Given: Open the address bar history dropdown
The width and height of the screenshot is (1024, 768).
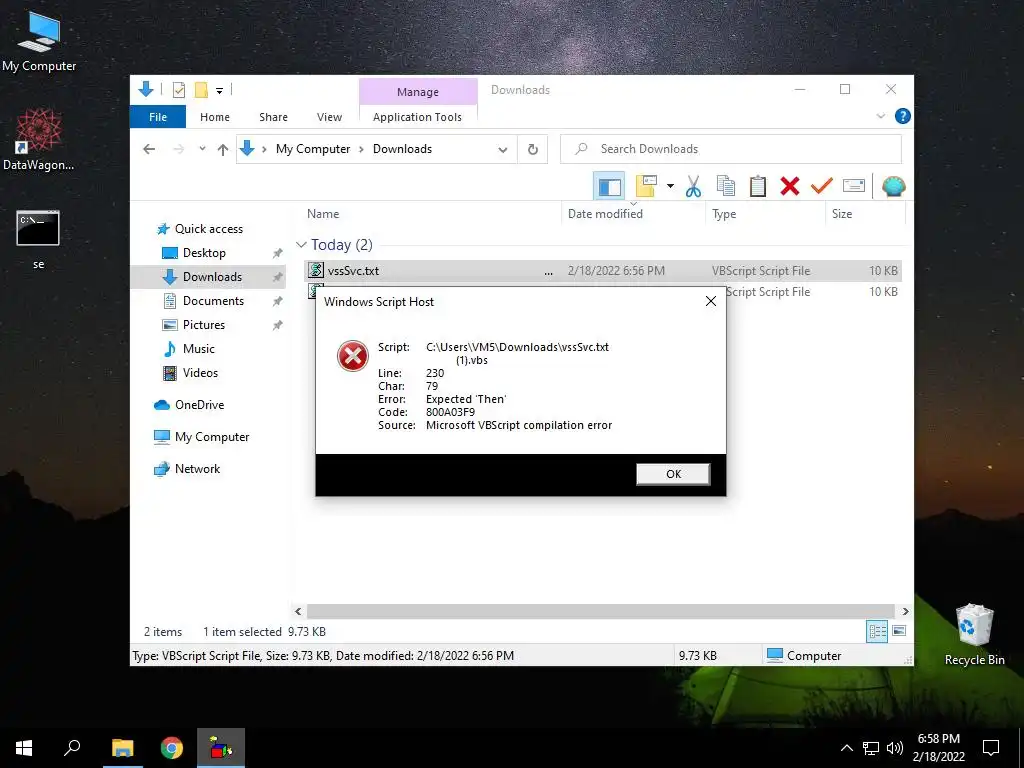Looking at the screenshot, I should pos(503,150).
